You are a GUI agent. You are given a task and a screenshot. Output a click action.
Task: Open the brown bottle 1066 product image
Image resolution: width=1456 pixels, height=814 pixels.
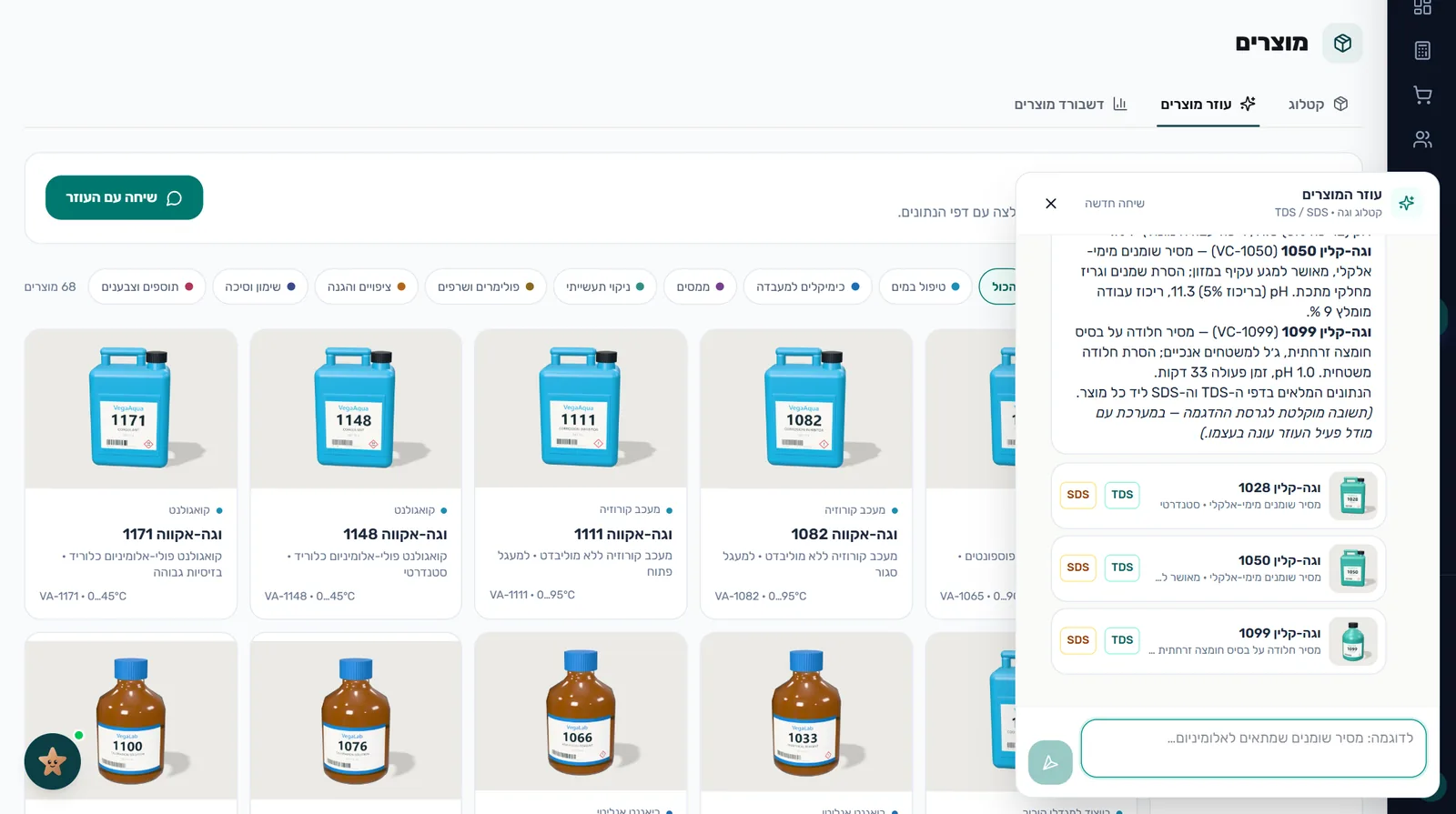pos(581,712)
